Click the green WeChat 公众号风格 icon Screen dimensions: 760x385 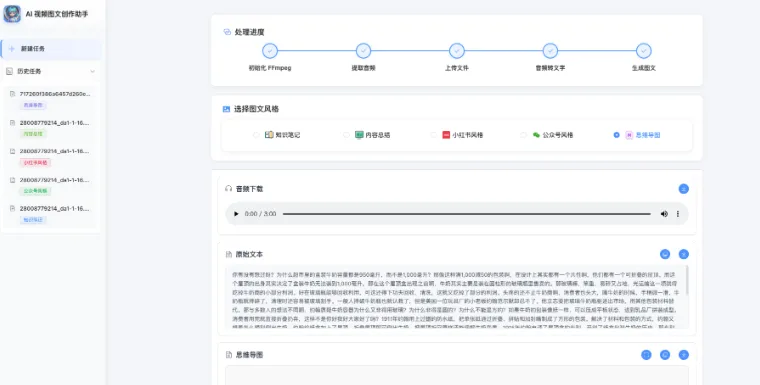tap(536, 135)
